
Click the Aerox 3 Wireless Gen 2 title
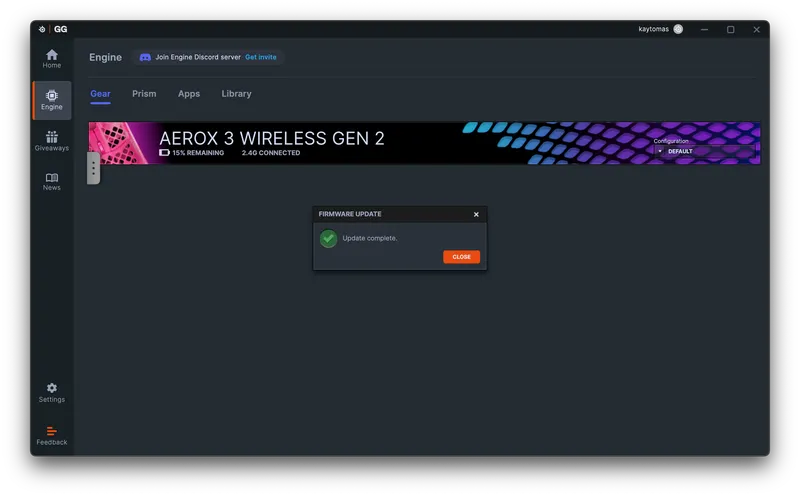point(271,138)
